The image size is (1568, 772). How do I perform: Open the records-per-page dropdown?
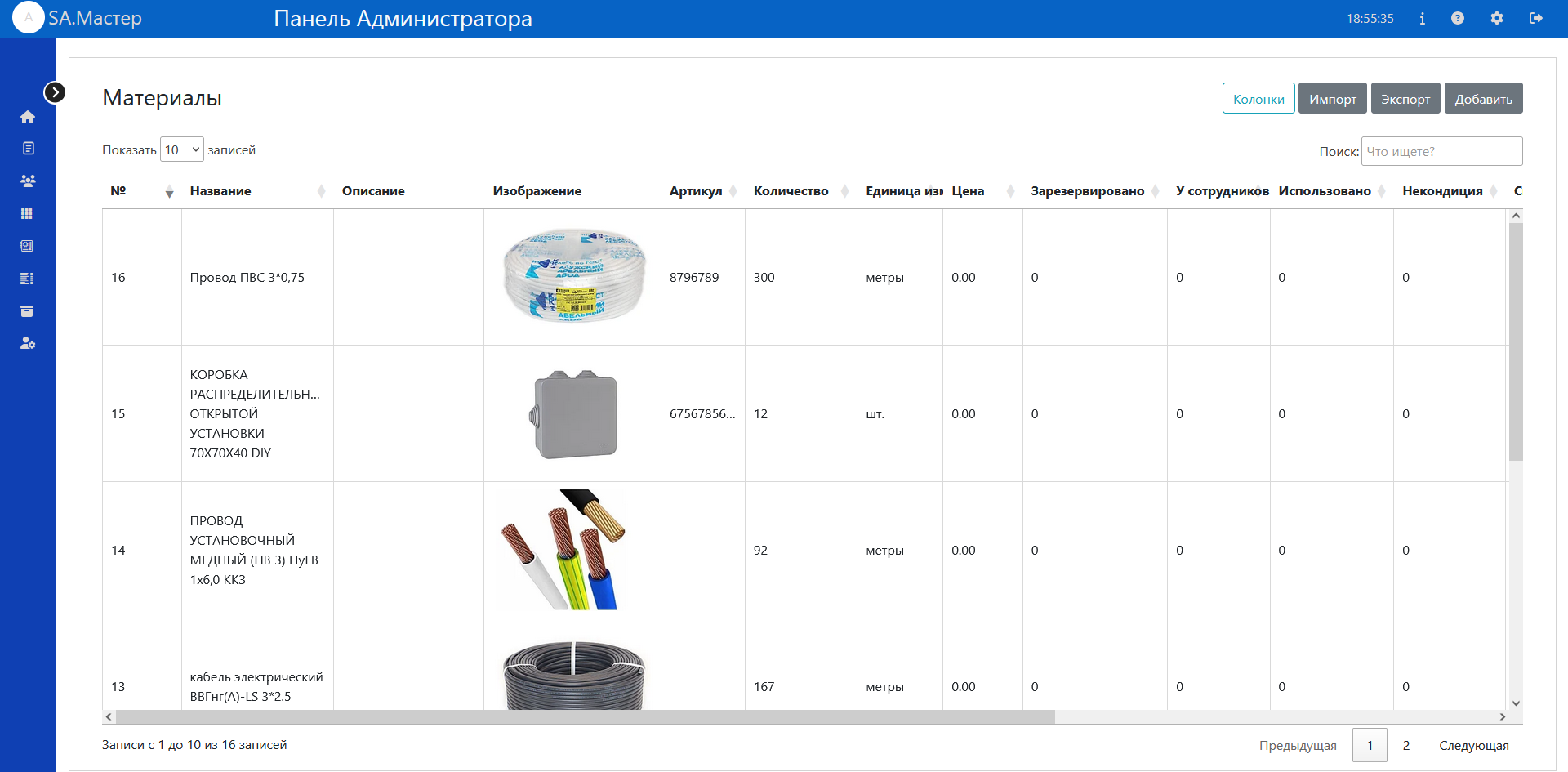182,149
